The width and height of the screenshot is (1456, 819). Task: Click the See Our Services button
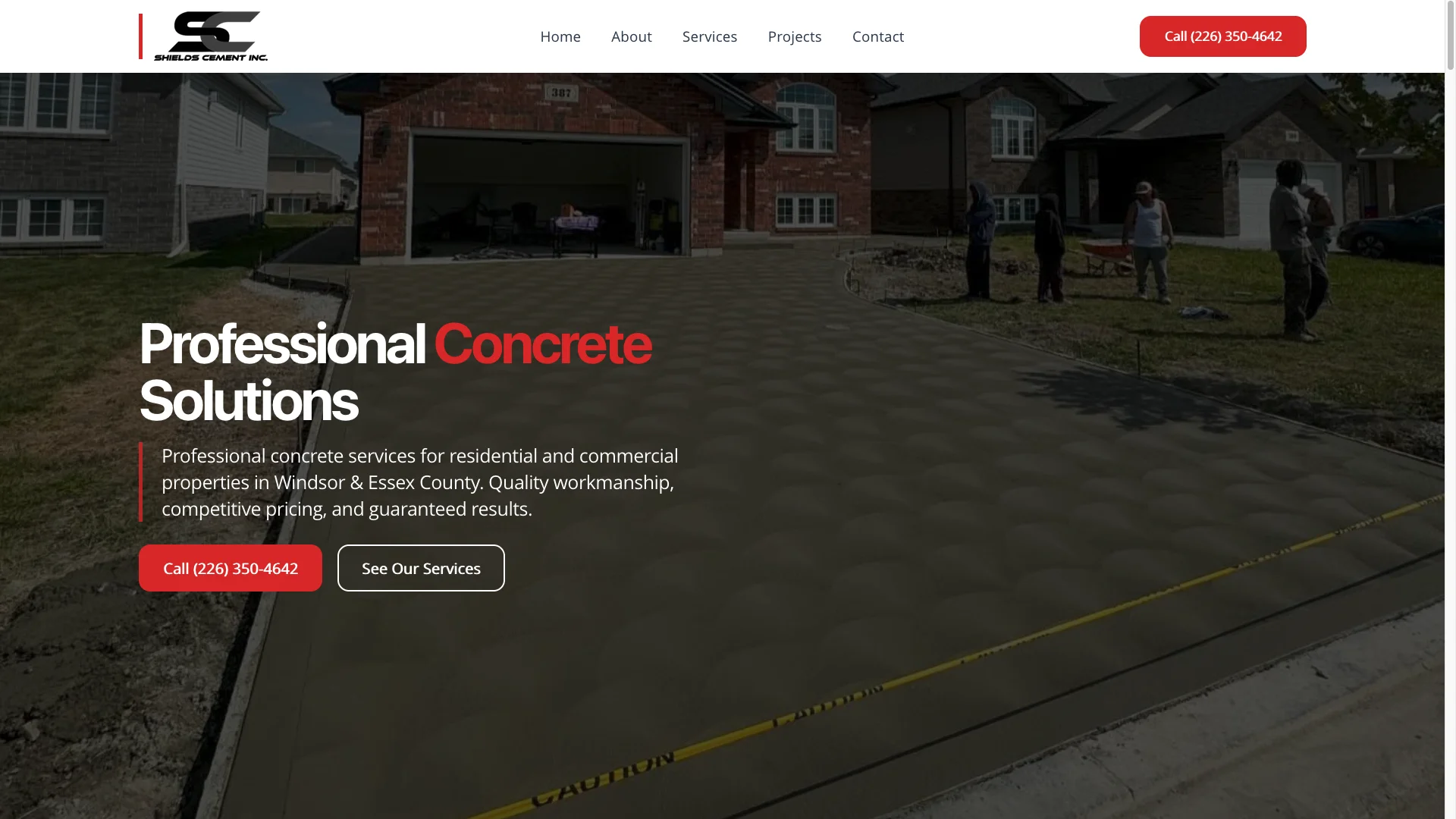click(421, 568)
